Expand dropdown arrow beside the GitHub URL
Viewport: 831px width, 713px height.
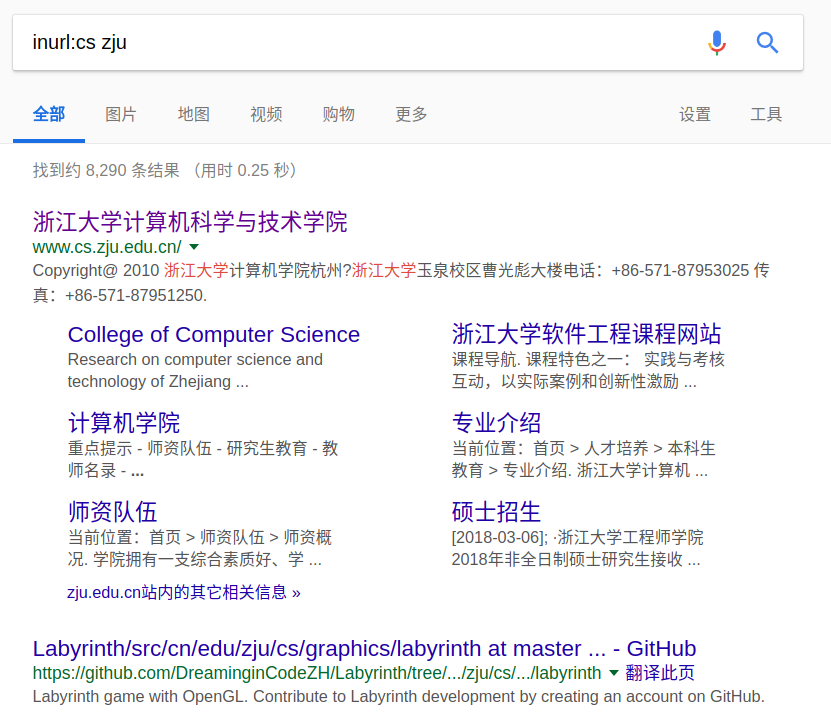(x=614, y=673)
